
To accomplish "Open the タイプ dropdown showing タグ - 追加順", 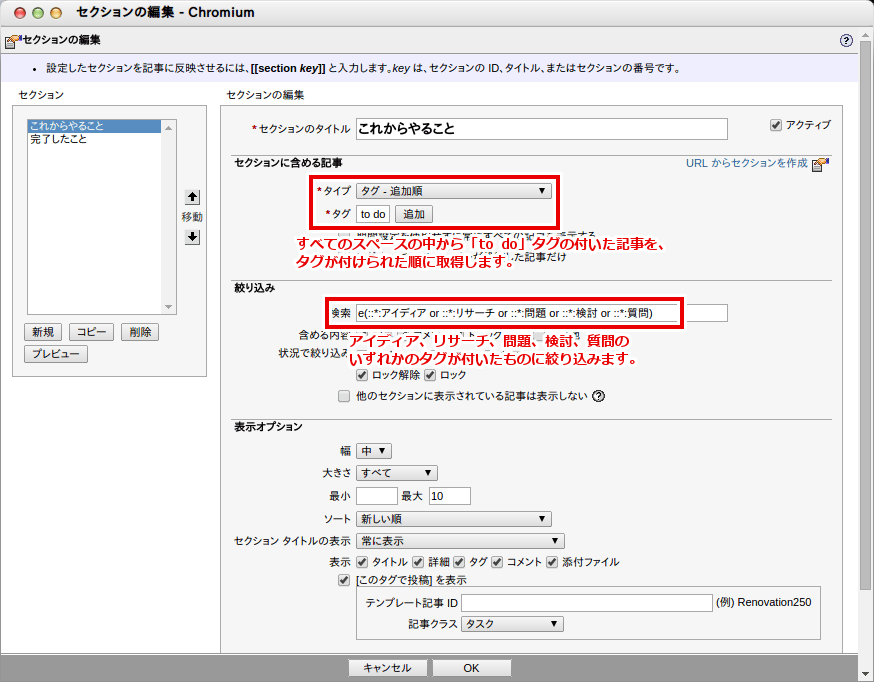I will 453,190.
